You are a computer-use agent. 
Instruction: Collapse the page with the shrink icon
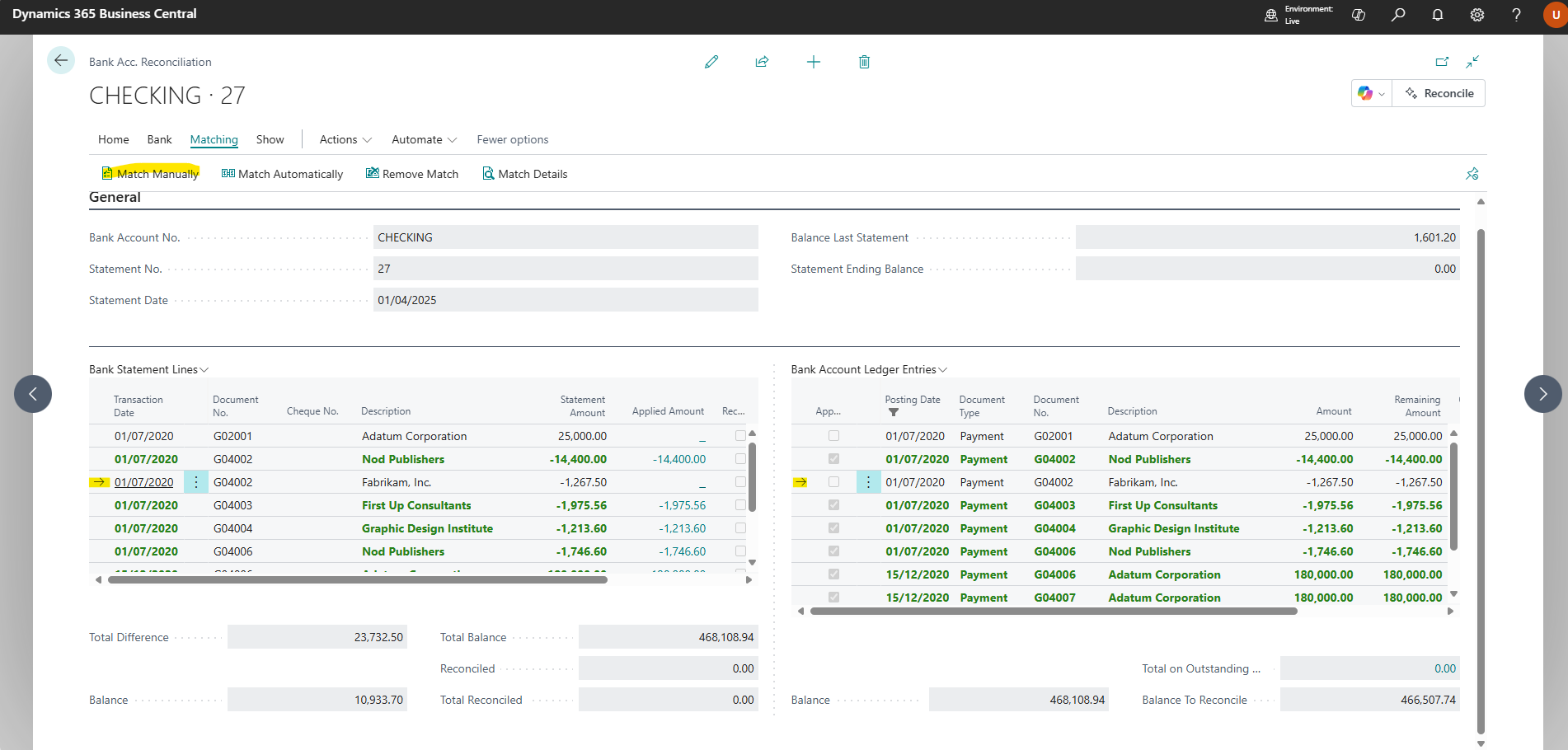(1472, 62)
